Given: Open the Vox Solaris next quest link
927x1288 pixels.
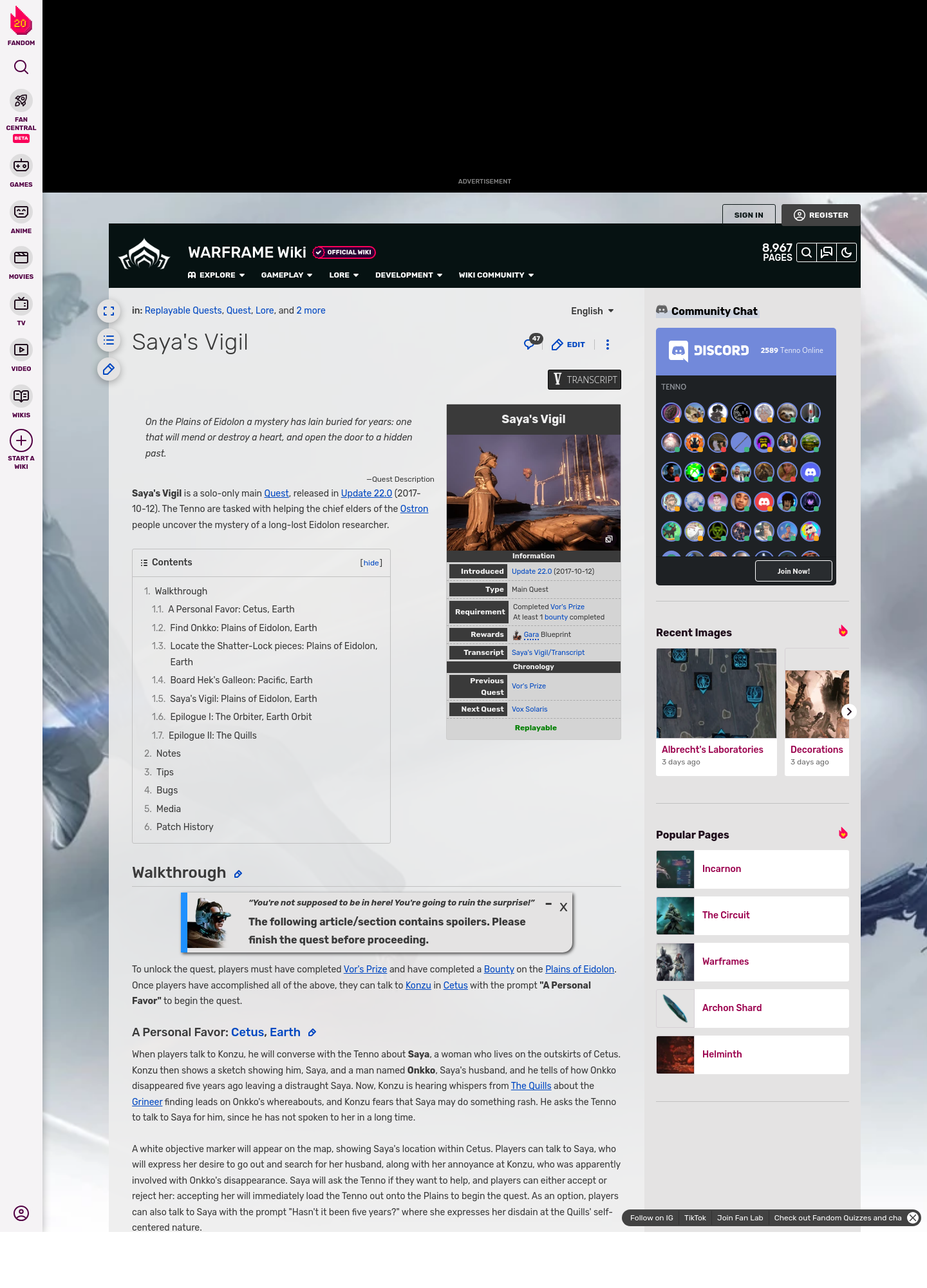Looking at the screenshot, I should coord(530,709).
